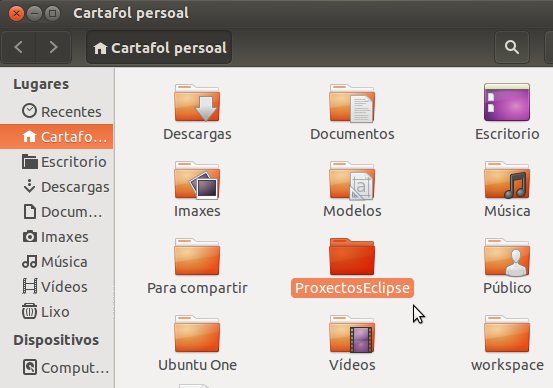Open the Imaxes pictures folder

pos(197,180)
